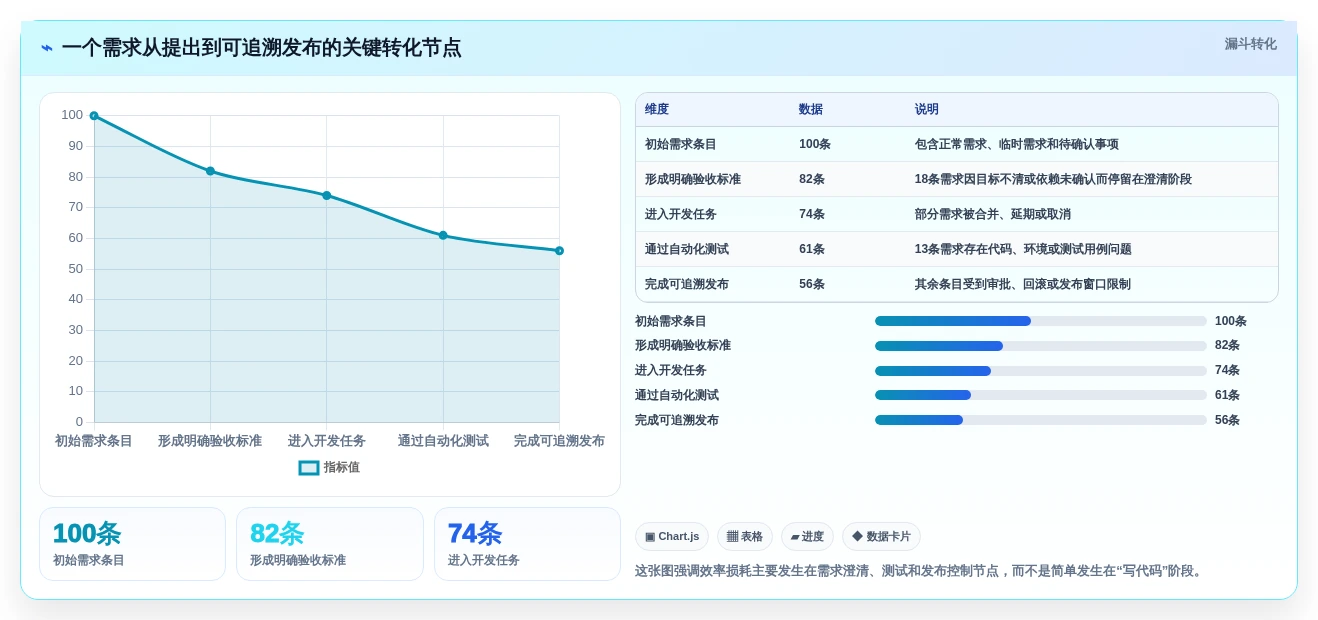This screenshot has height=620, width=1318.
Task: Click the 表格 tag chip
Action: pos(745,537)
